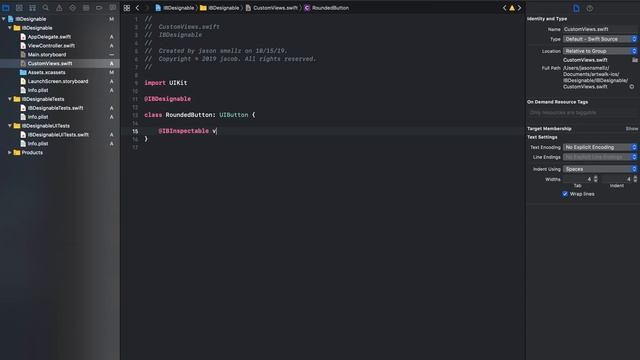The width and height of the screenshot is (640, 360).
Task: Collapse the IBDesignable project root
Action: point(4,19)
